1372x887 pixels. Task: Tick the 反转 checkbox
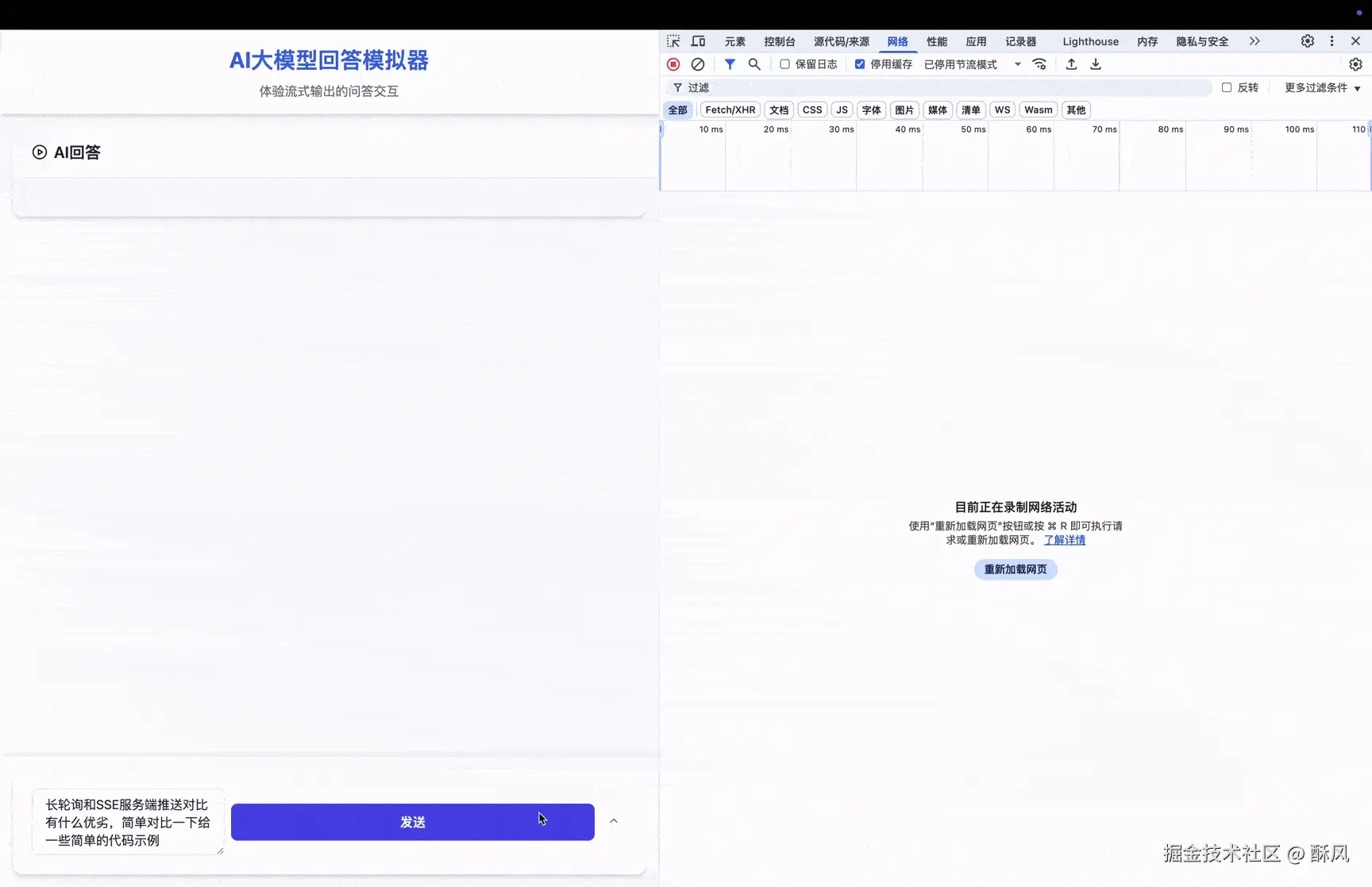click(x=1227, y=87)
